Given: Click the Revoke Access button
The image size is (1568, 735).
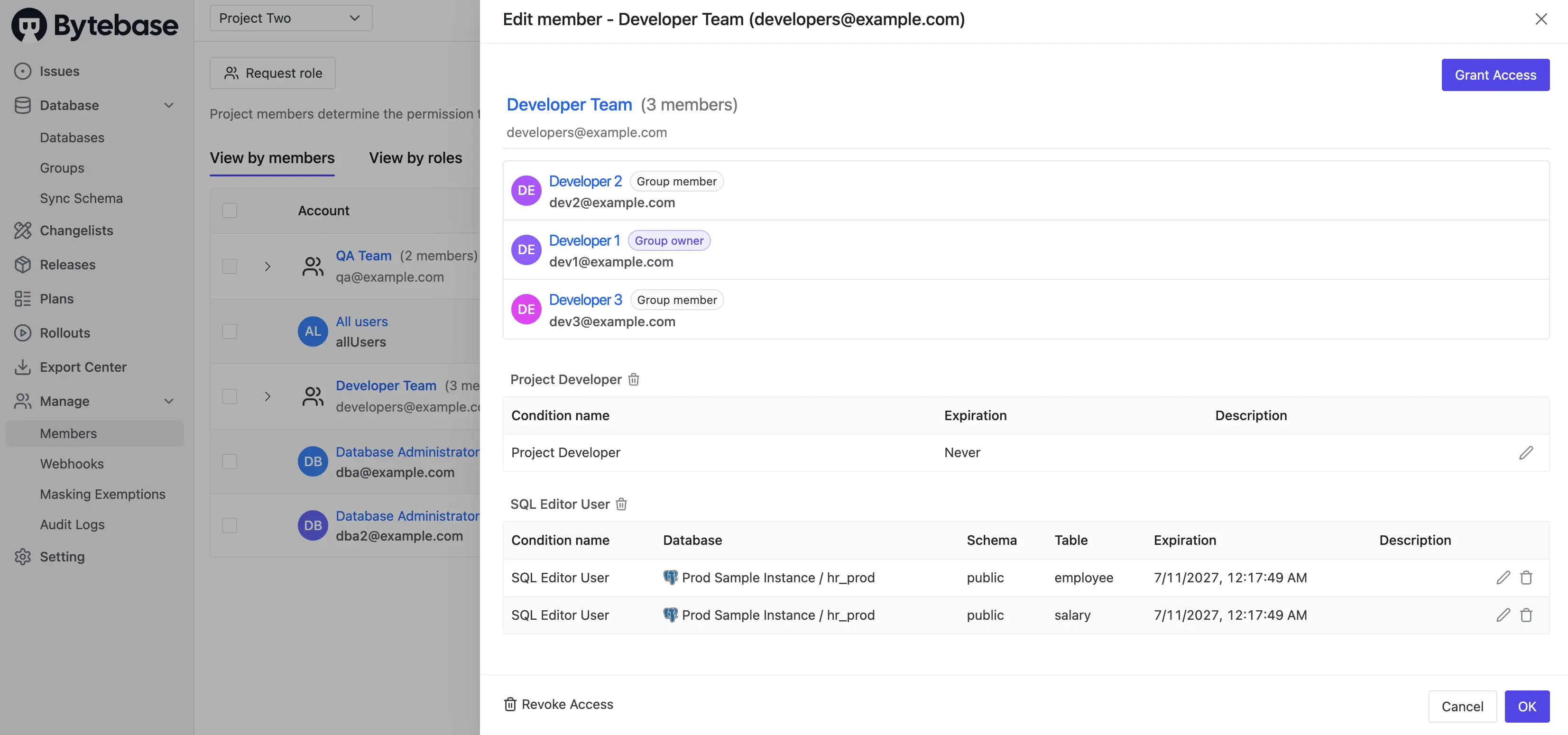Looking at the screenshot, I should tap(558, 704).
